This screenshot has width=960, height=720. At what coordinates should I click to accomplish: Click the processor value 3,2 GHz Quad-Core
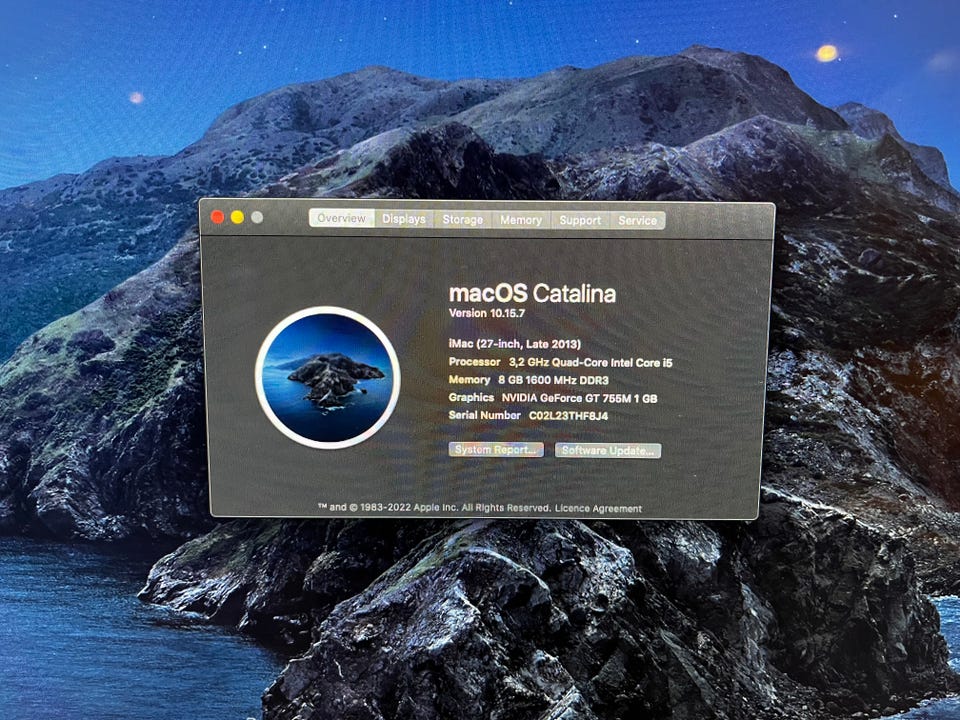pos(590,362)
